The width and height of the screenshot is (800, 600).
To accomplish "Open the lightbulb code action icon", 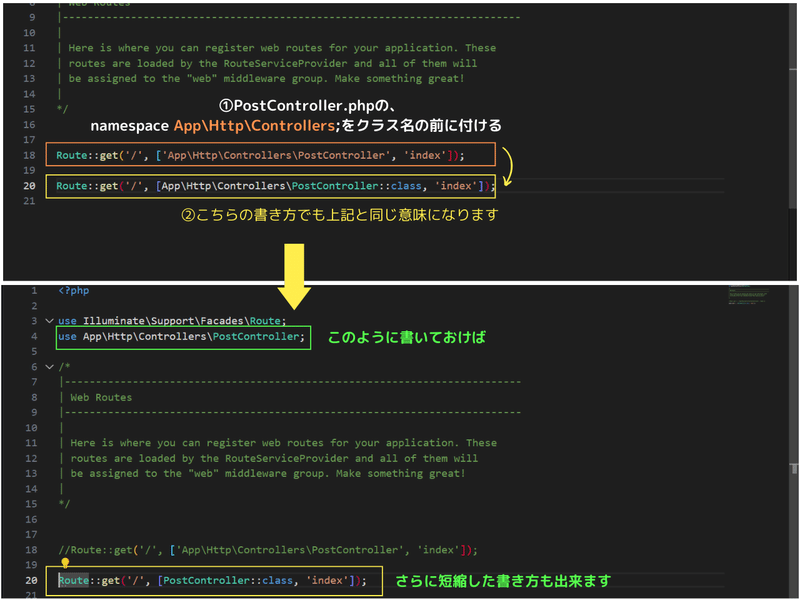I will (65, 563).
